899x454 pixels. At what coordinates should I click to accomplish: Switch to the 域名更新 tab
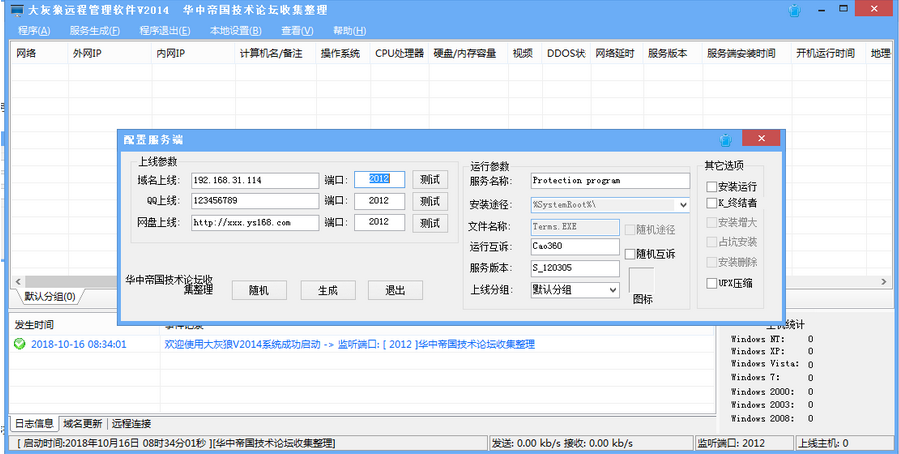pyautogui.click(x=83, y=424)
